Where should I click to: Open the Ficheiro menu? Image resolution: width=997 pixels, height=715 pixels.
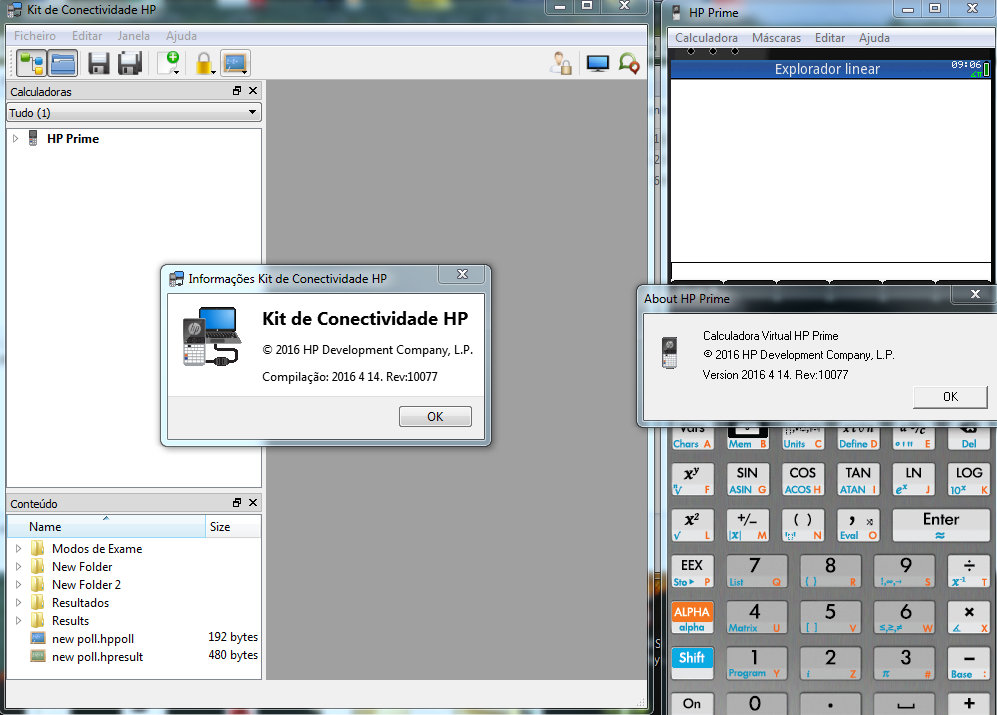35,36
